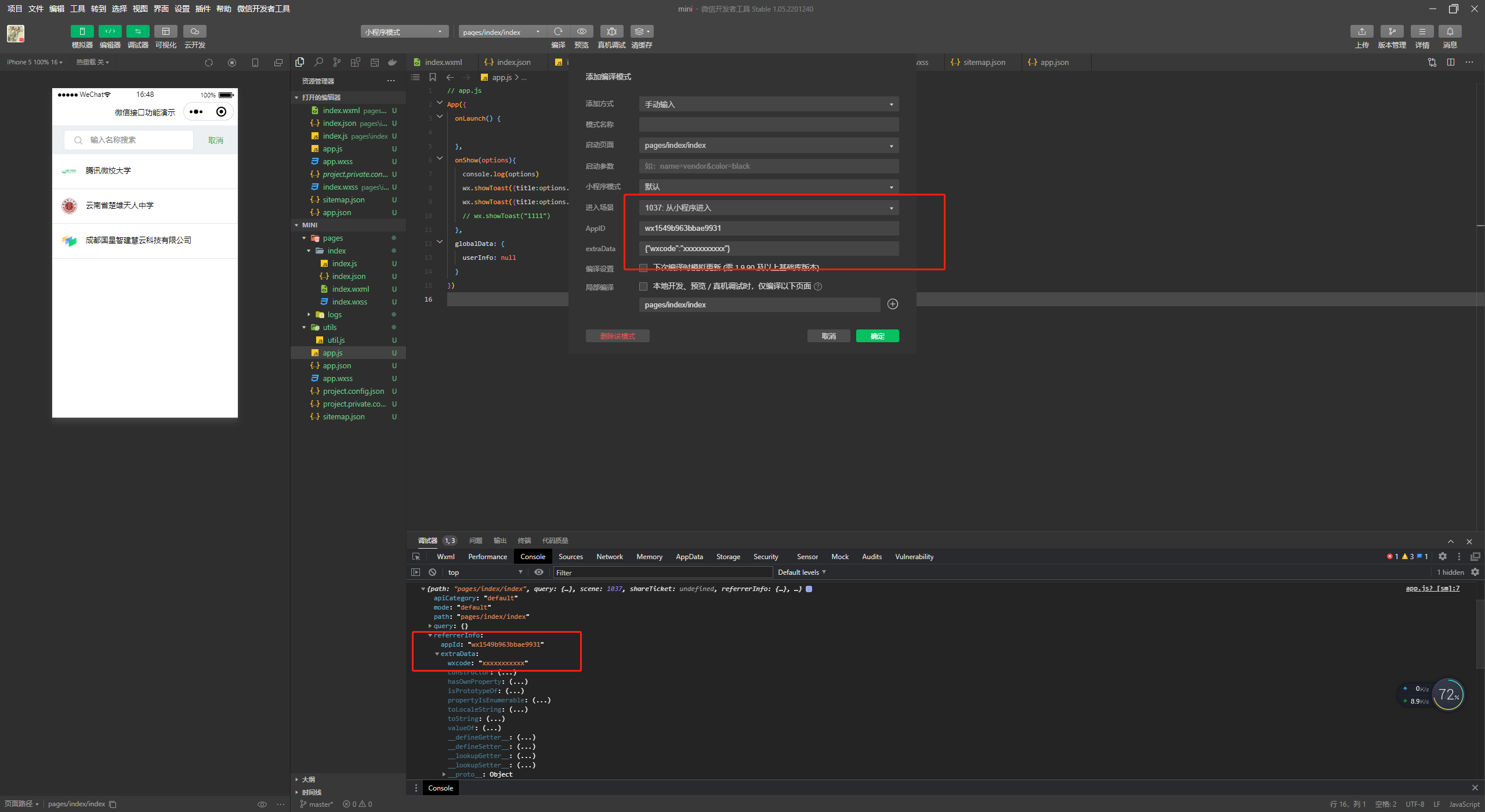Clear console with the ban icon
The image size is (1485, 812).
[x=432, y=572]
